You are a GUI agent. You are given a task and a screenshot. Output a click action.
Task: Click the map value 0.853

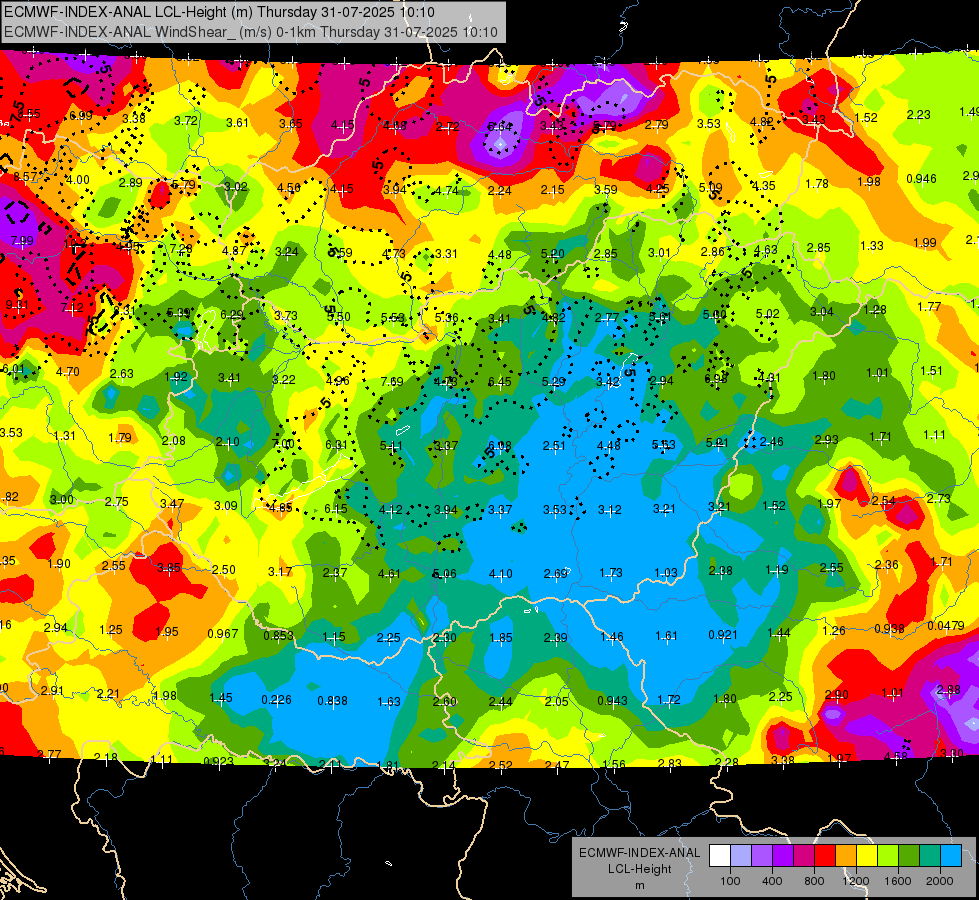(x=278, y=635)
